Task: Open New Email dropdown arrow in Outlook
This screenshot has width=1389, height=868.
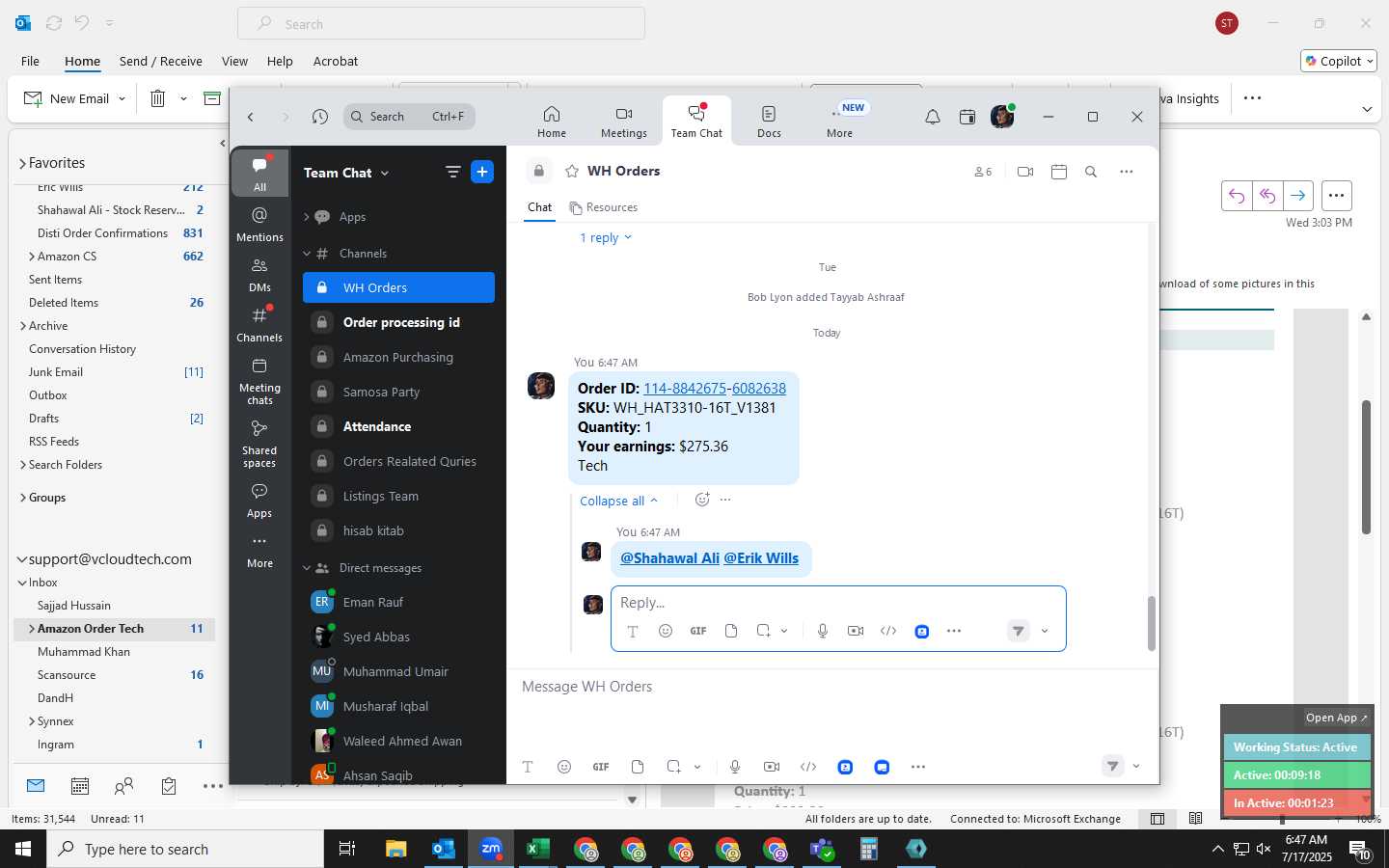Action: tap(122, 98)
